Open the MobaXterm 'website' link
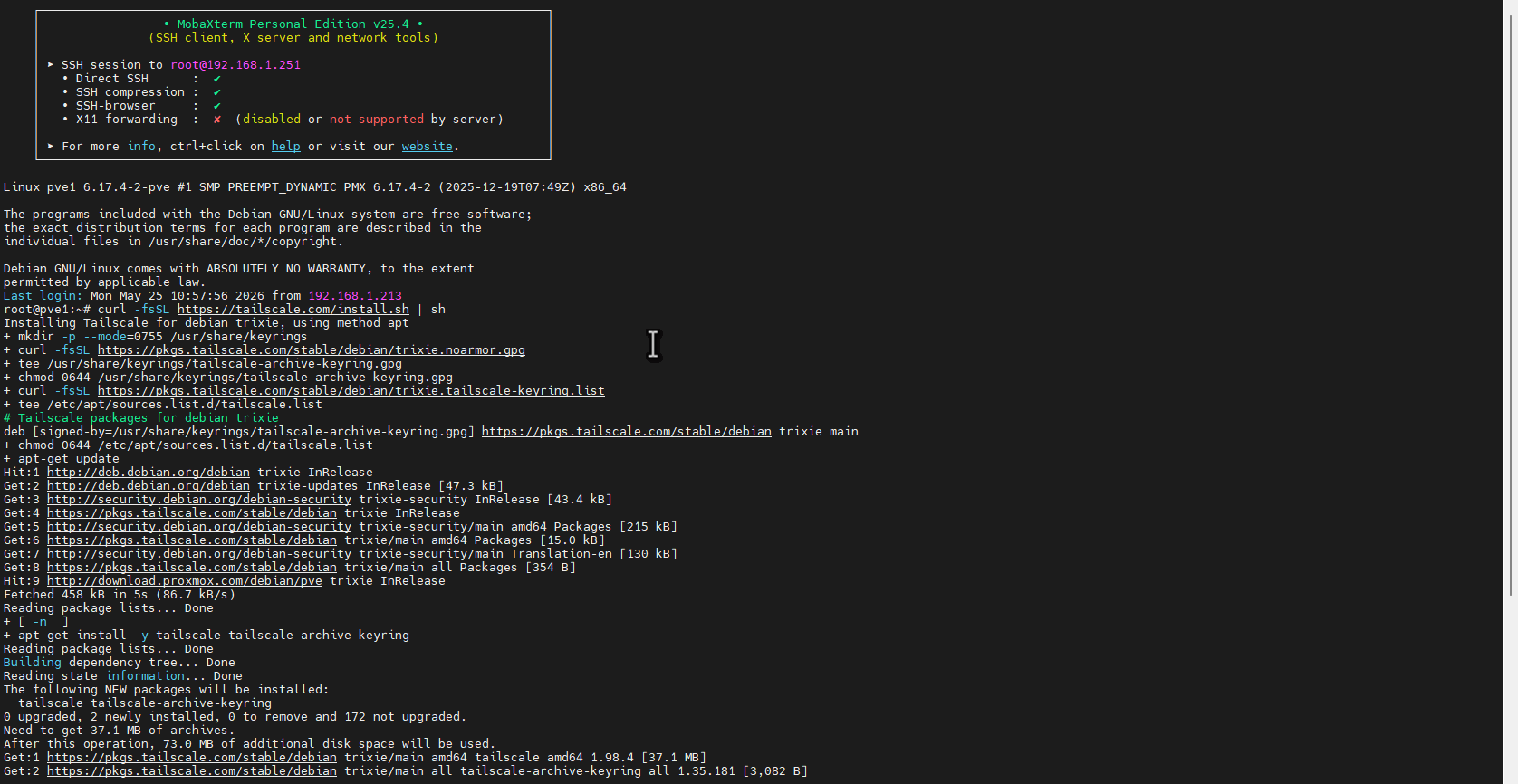 coord(428,147)
